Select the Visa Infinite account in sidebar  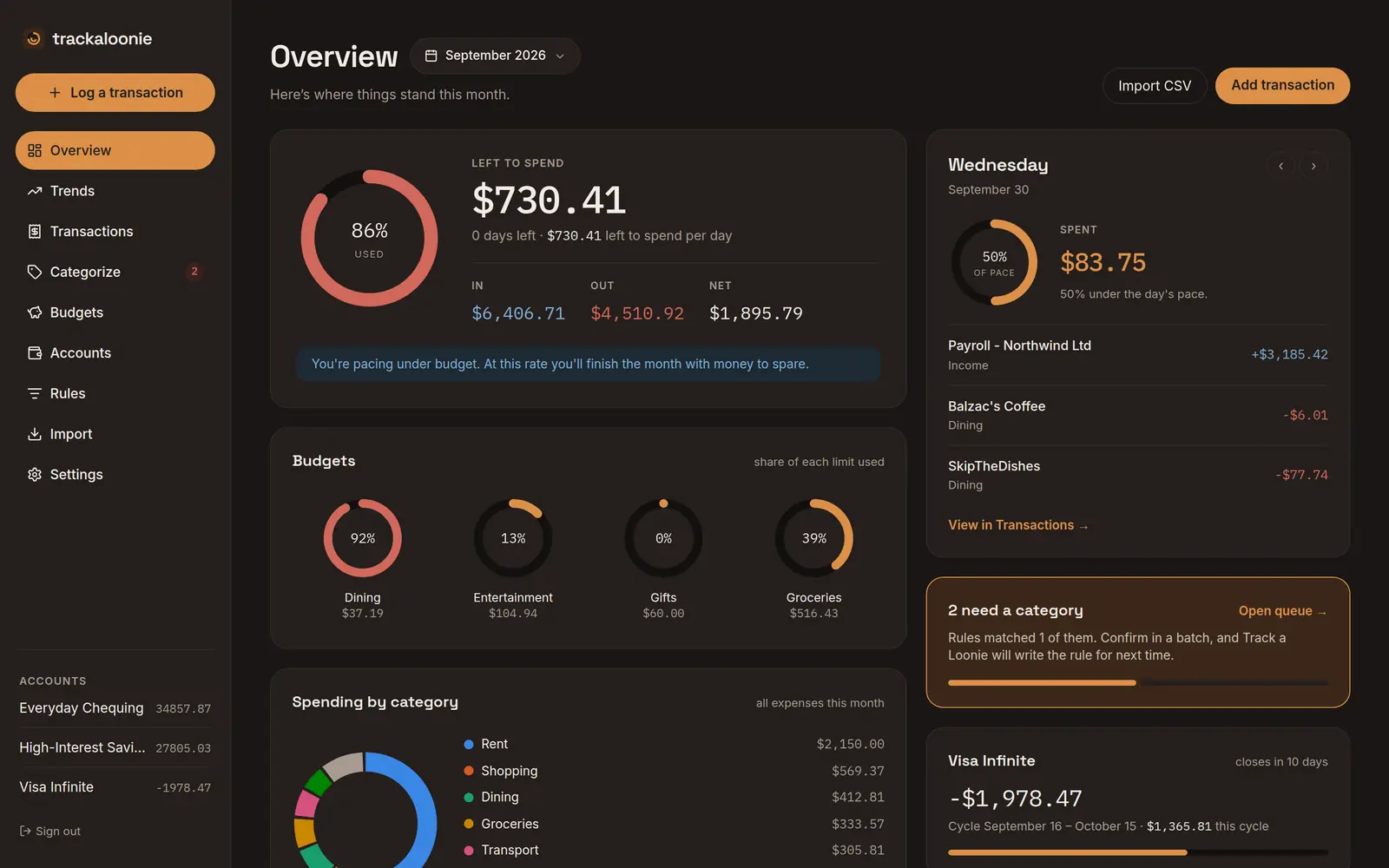pyautogui.click(x=115, y=787)
